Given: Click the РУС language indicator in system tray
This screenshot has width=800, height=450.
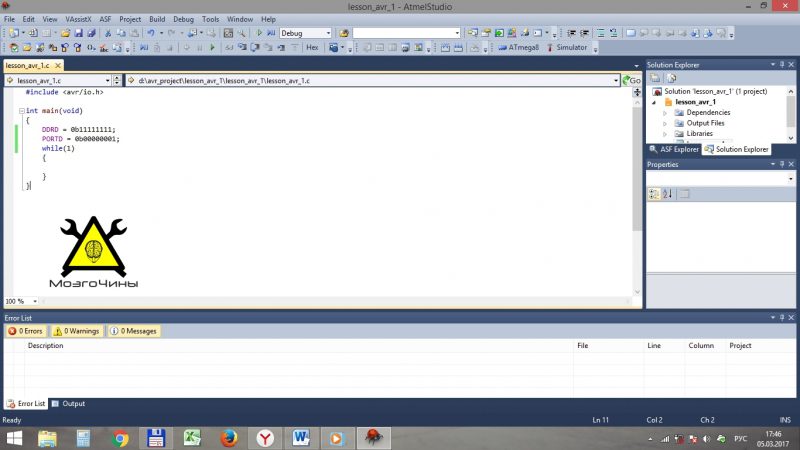Looking at the screenshot, I should click(740, 439).
